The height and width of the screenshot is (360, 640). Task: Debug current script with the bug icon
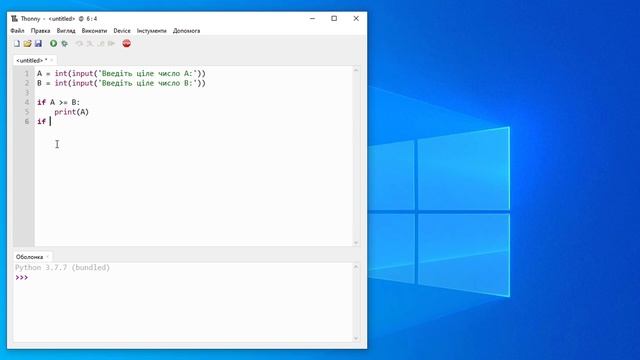(x=64, y=43)
